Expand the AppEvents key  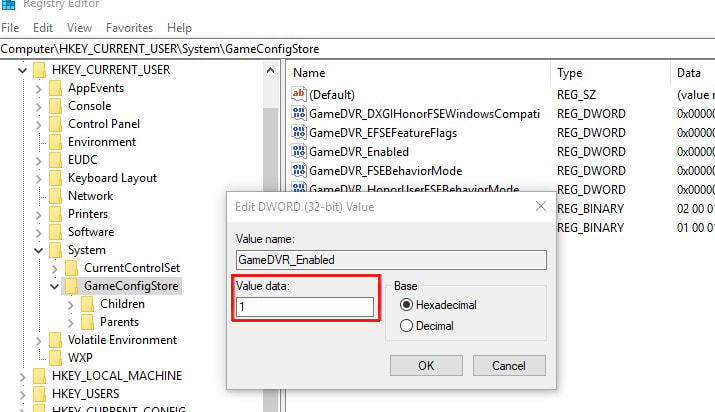pos(39,89)
